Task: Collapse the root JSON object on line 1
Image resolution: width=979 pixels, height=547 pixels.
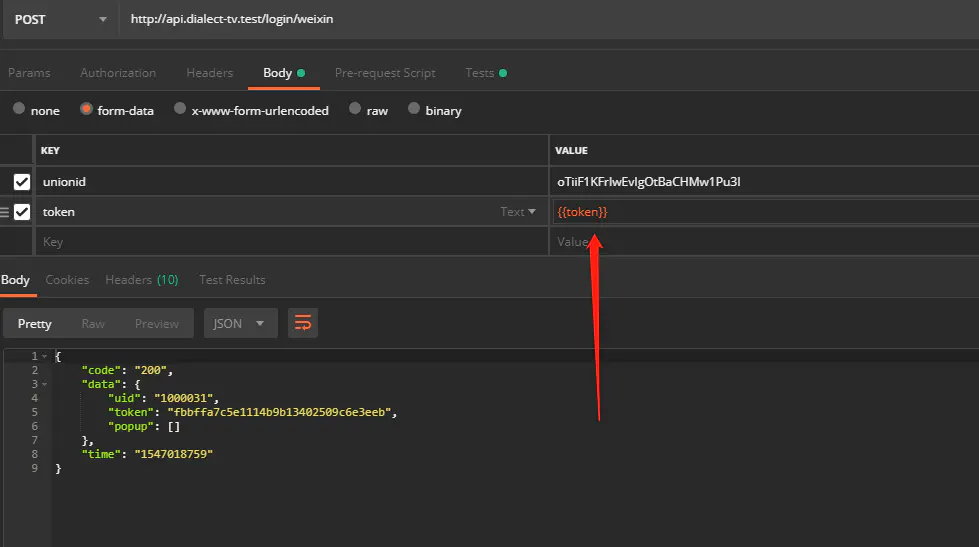Action: pyautogui.click(x=44, y=357)
